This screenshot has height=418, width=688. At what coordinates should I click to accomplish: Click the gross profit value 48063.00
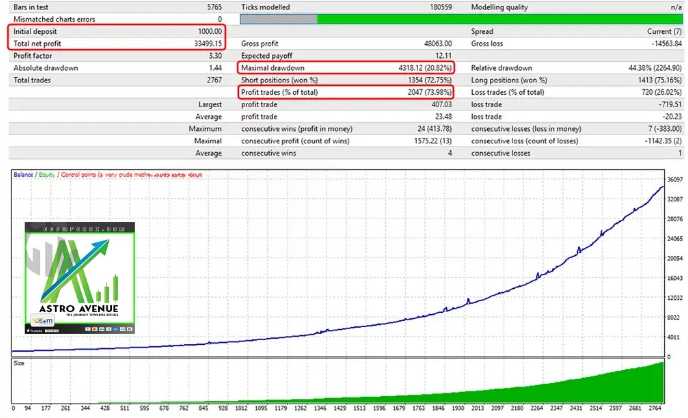pyautogui.click(x=438, y=43)
